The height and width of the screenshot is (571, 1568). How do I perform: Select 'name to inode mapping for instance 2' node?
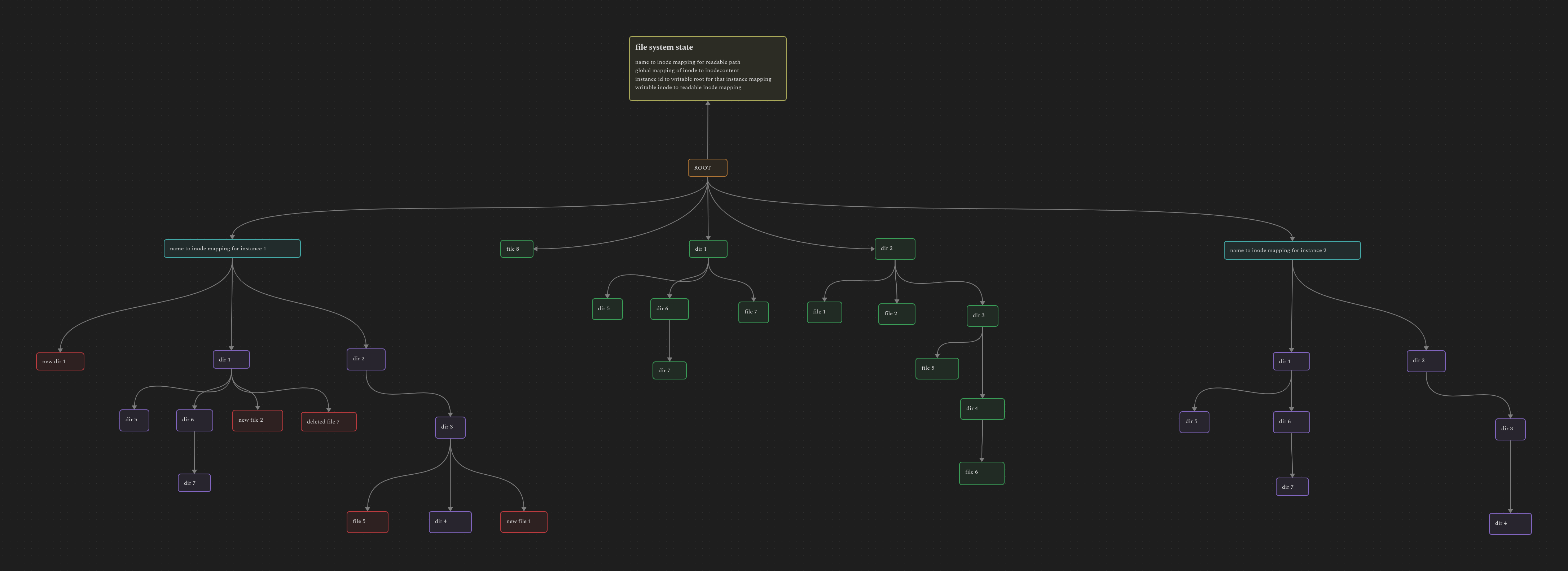(1292, 250)
